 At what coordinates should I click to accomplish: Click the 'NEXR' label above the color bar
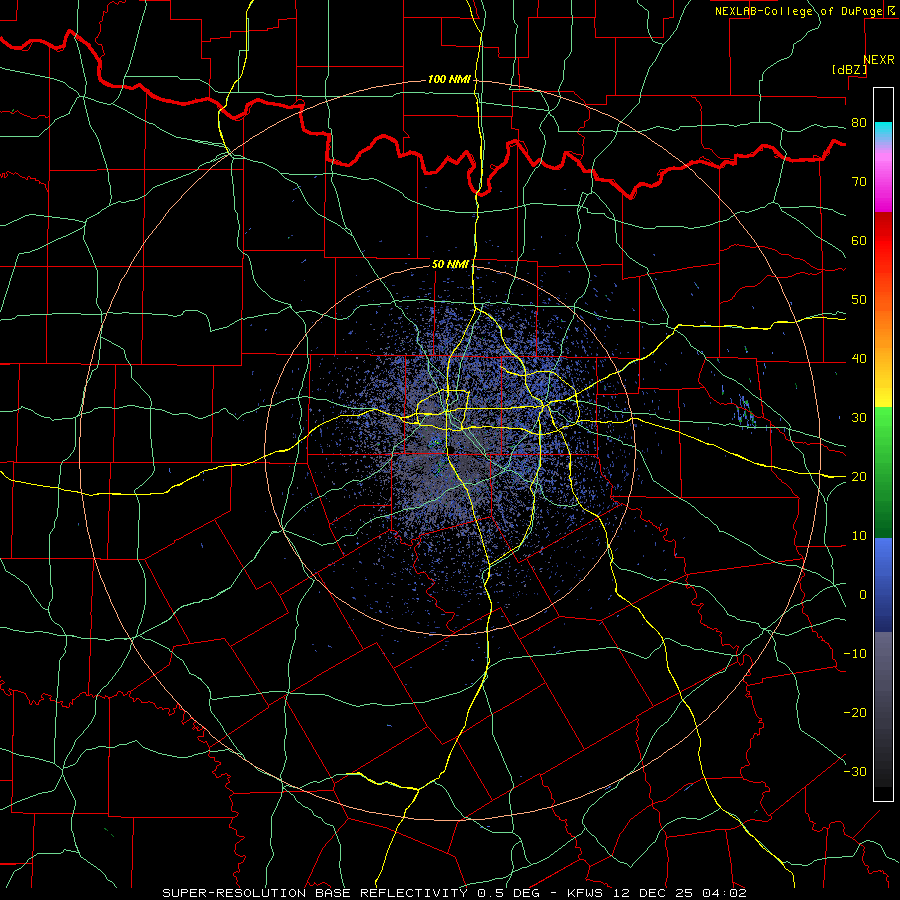tap(879, 60)
